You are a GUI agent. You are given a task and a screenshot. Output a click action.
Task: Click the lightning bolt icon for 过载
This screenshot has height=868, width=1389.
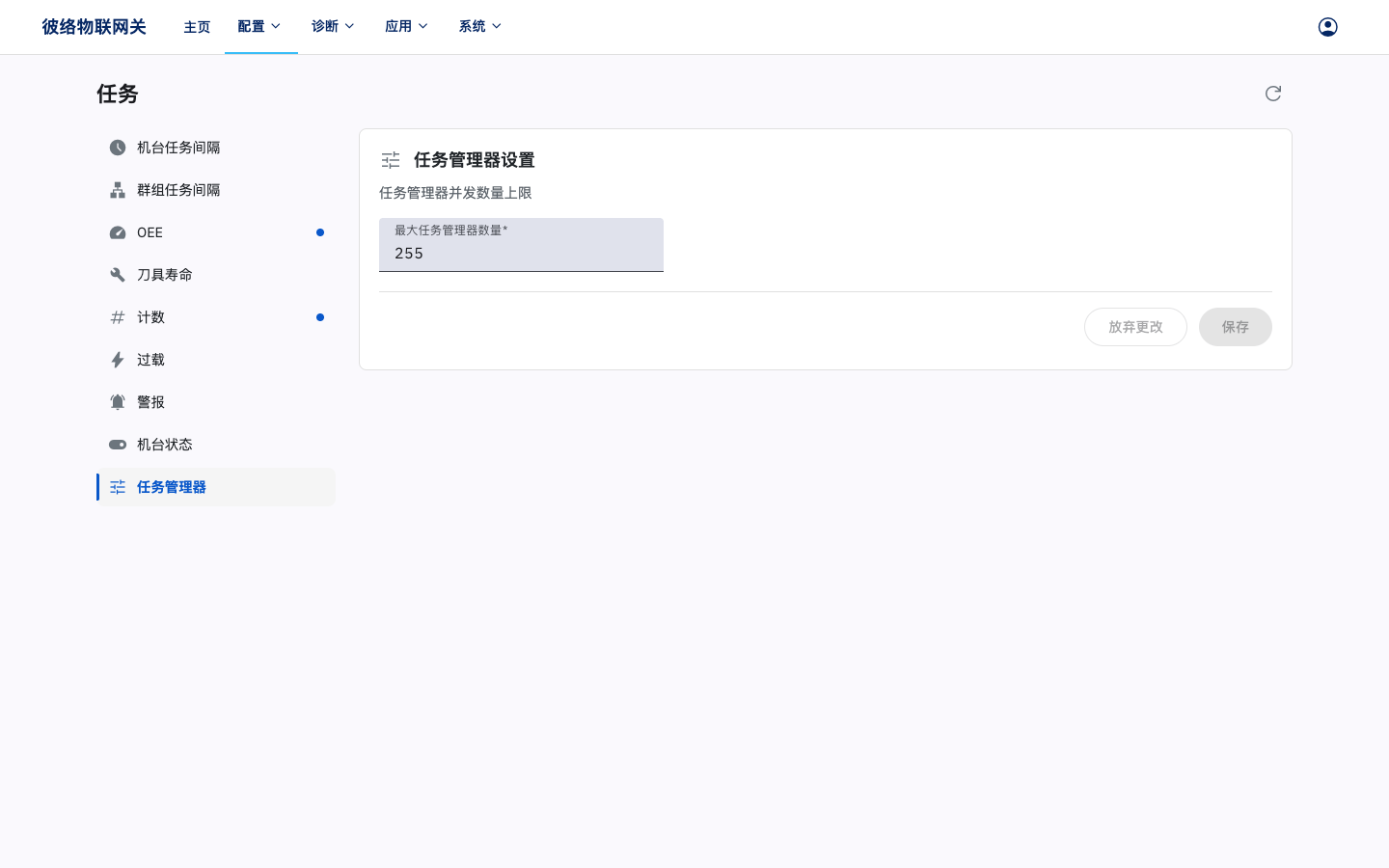(x=118, y=360)
